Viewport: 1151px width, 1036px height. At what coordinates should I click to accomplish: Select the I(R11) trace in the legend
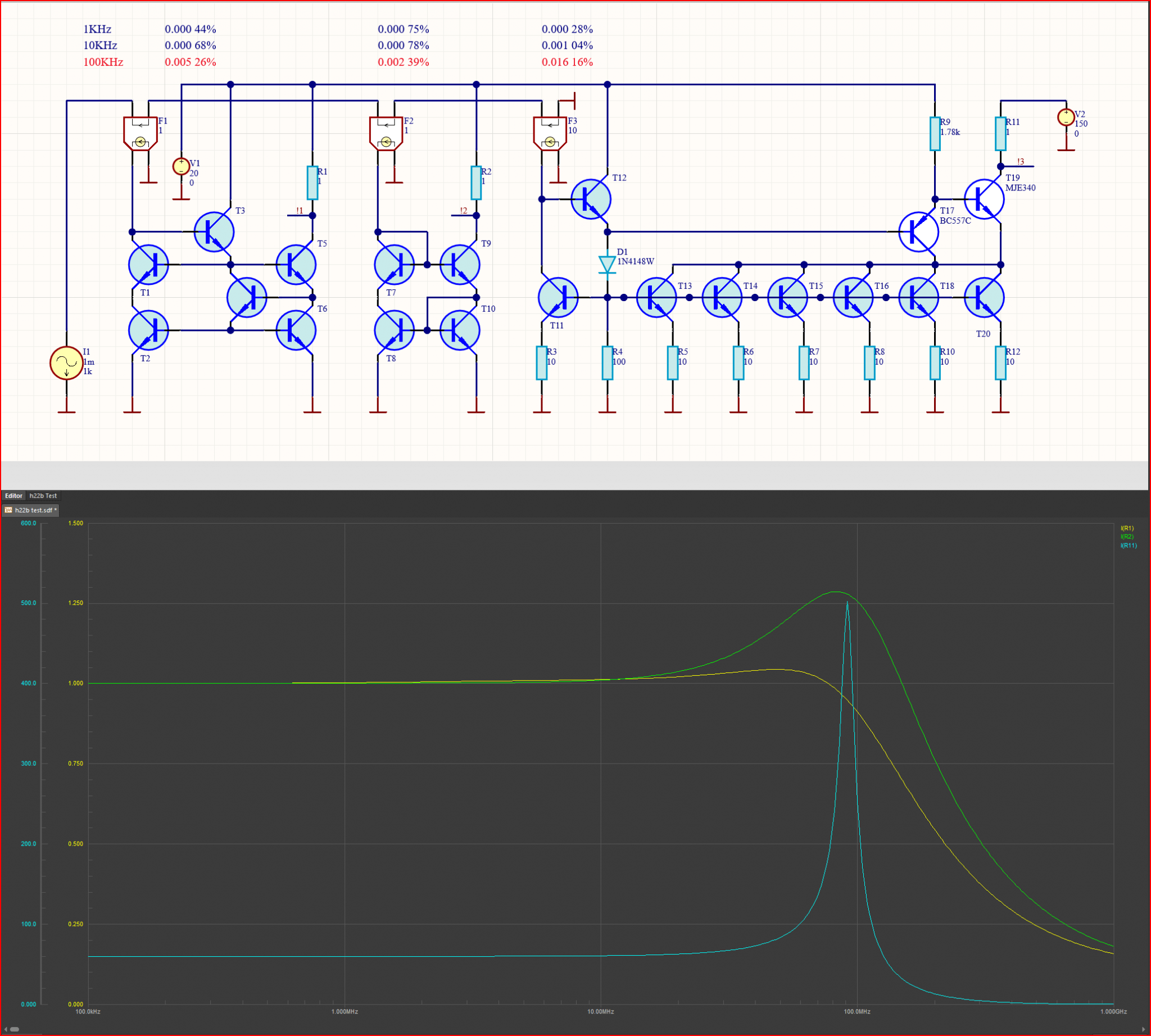pos(1128,546)
